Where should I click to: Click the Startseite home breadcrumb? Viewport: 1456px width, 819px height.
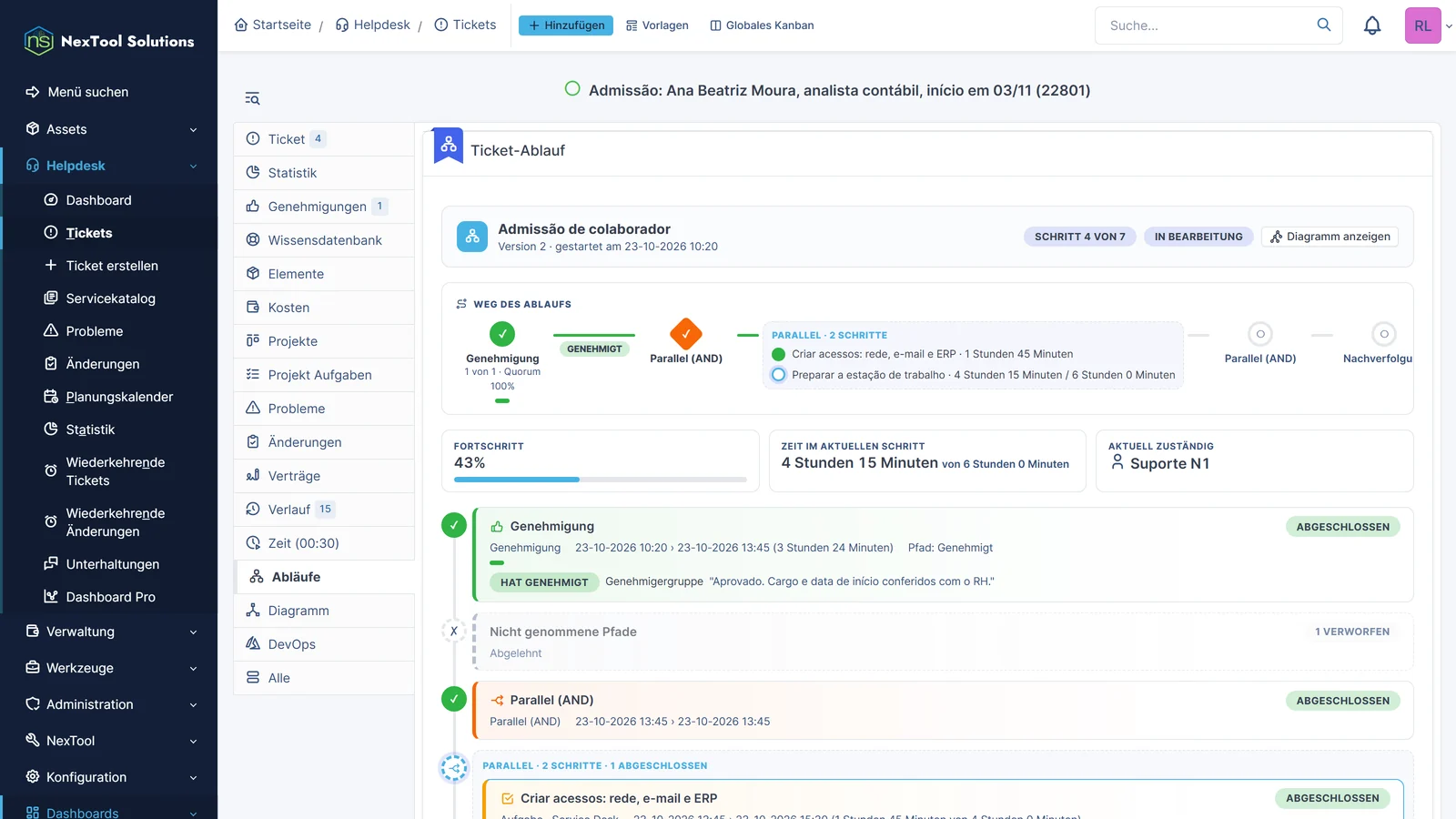273,25
